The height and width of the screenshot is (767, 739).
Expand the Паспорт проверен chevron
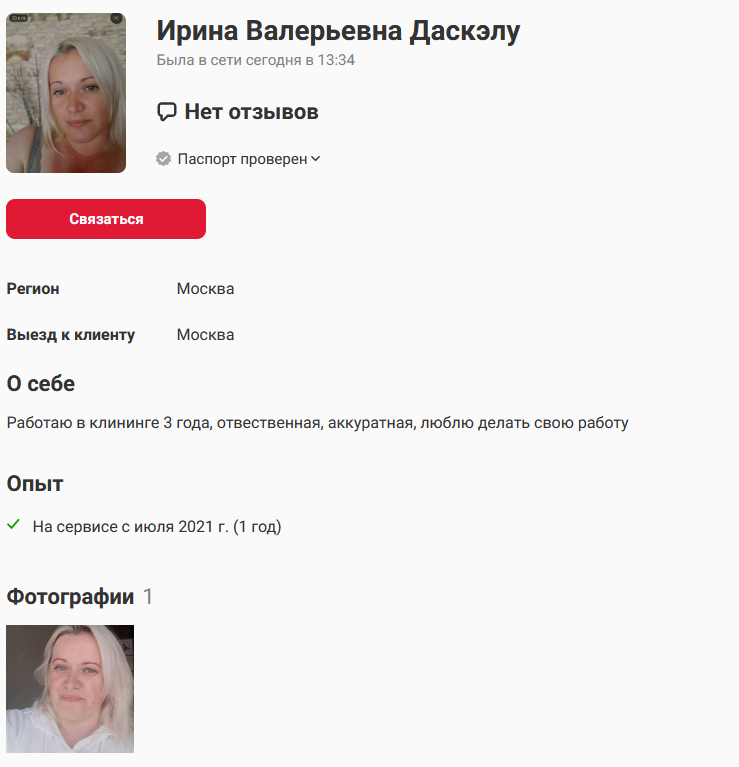316,158
